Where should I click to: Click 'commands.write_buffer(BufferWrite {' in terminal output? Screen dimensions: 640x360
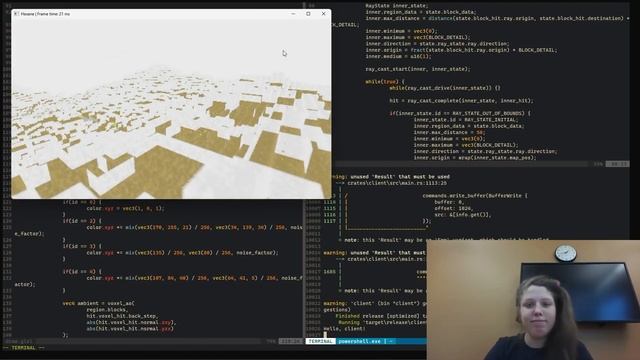(475, 196)
